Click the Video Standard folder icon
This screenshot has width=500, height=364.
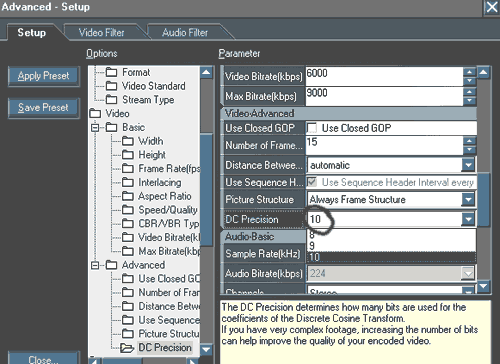pyautogui.click(x=111, y=86)
